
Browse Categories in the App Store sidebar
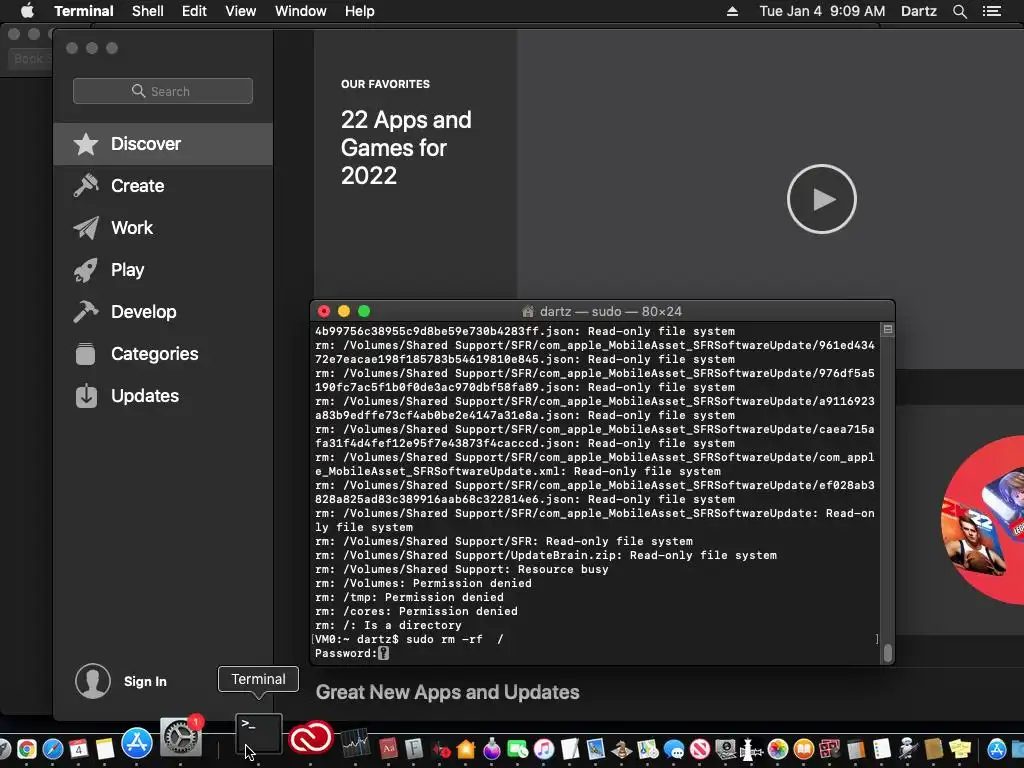click(x=163, y=353)
